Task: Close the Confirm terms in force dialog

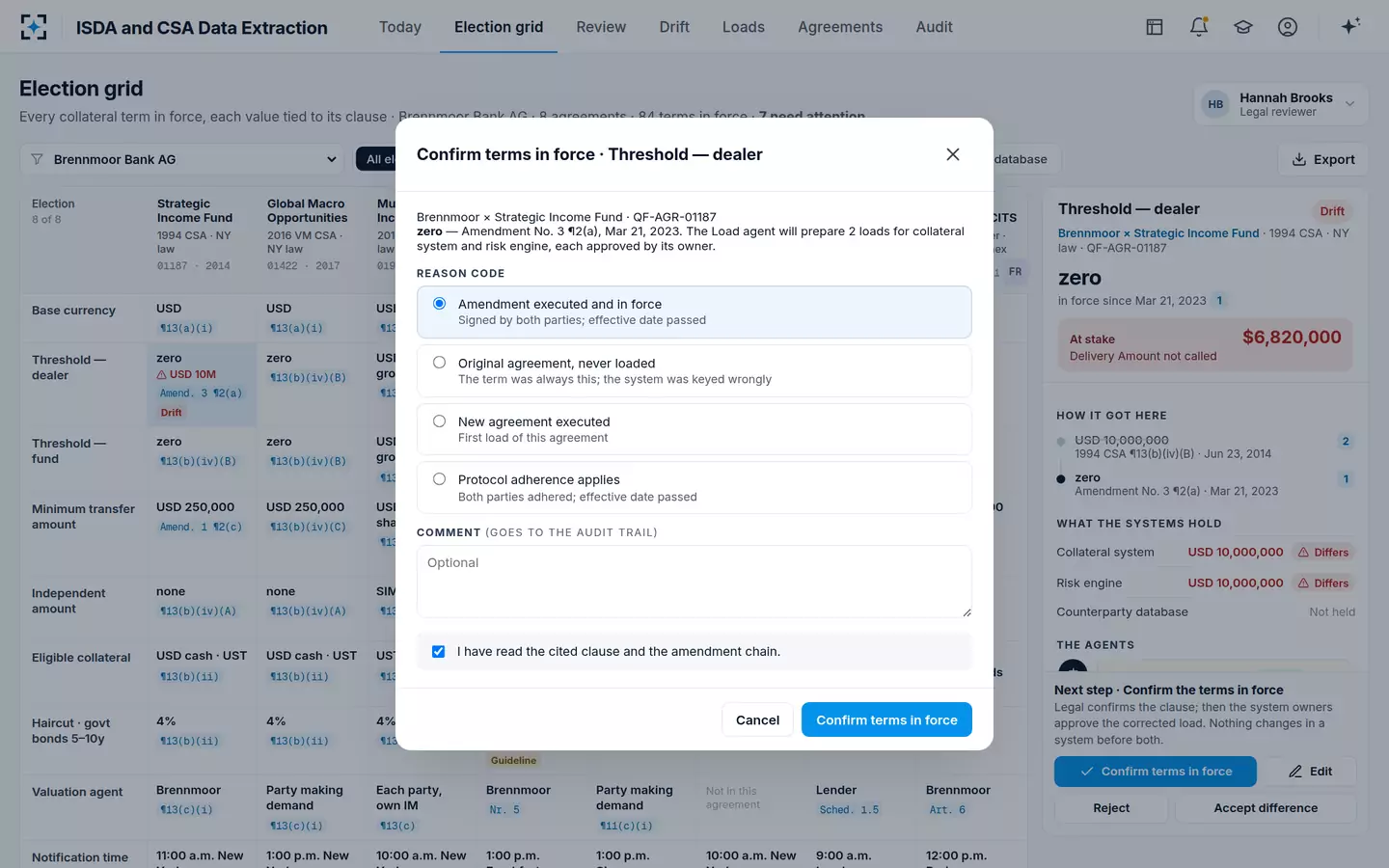Action: [953, 154]
